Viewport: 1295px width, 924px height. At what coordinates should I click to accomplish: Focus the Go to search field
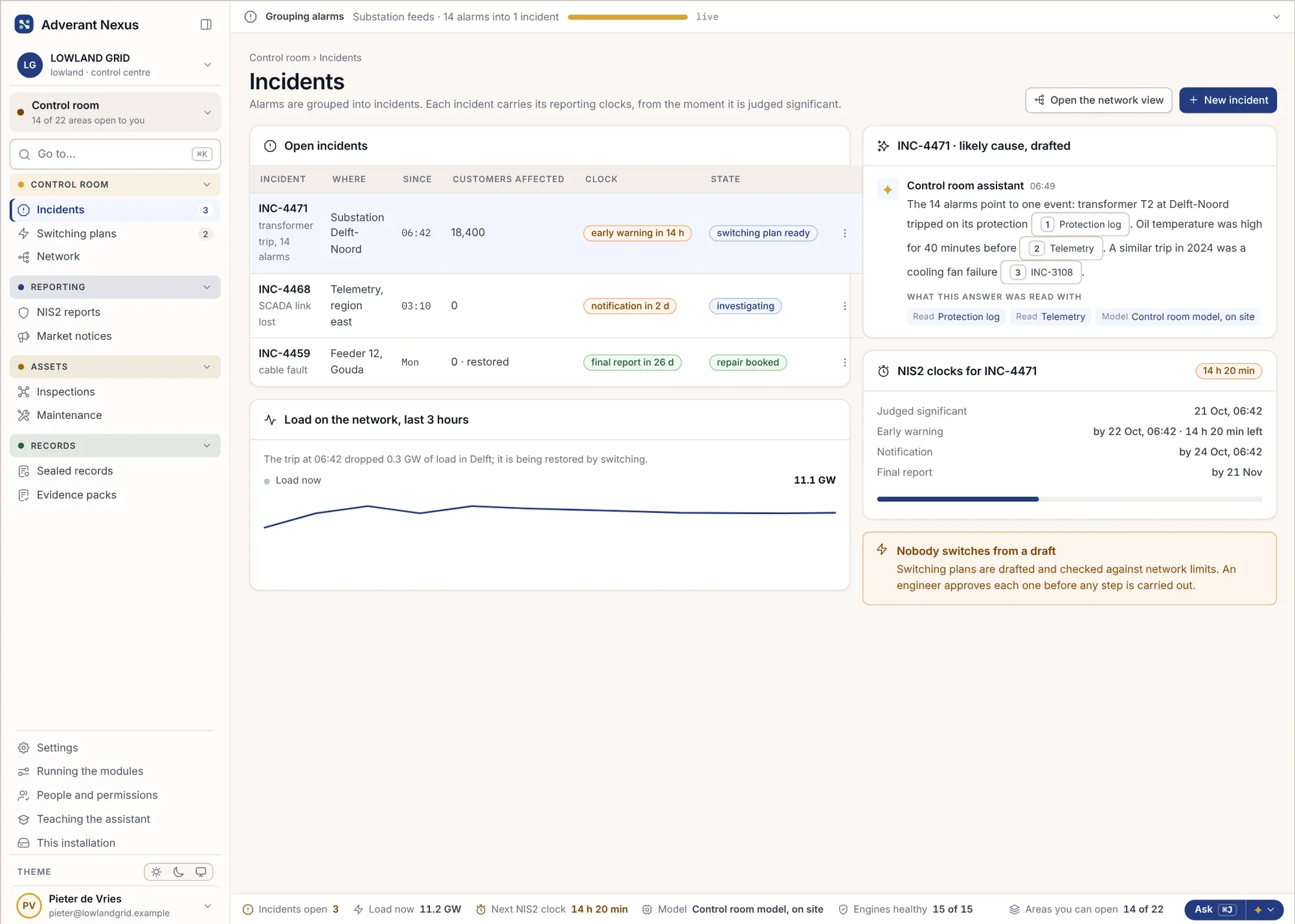115,154
